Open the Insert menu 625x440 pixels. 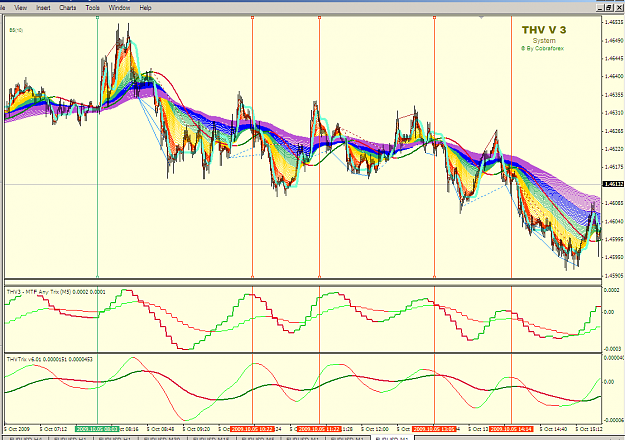tap(43, 8)
